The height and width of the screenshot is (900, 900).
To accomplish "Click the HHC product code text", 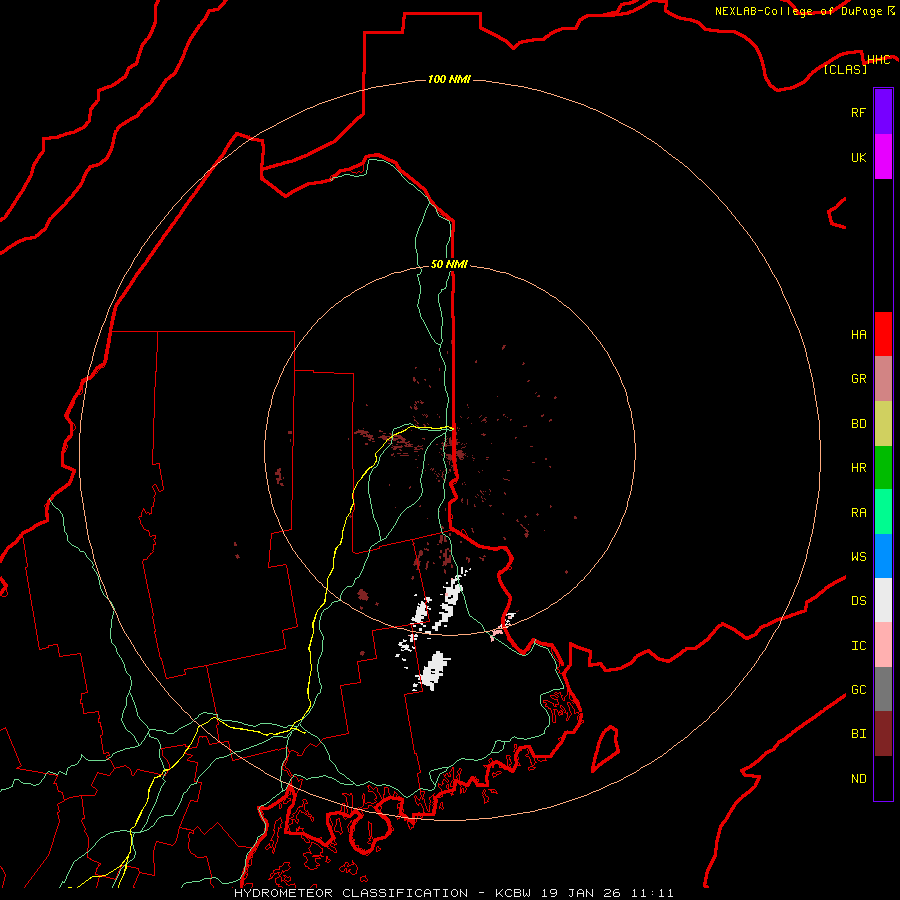I will [x=878, y=60].
